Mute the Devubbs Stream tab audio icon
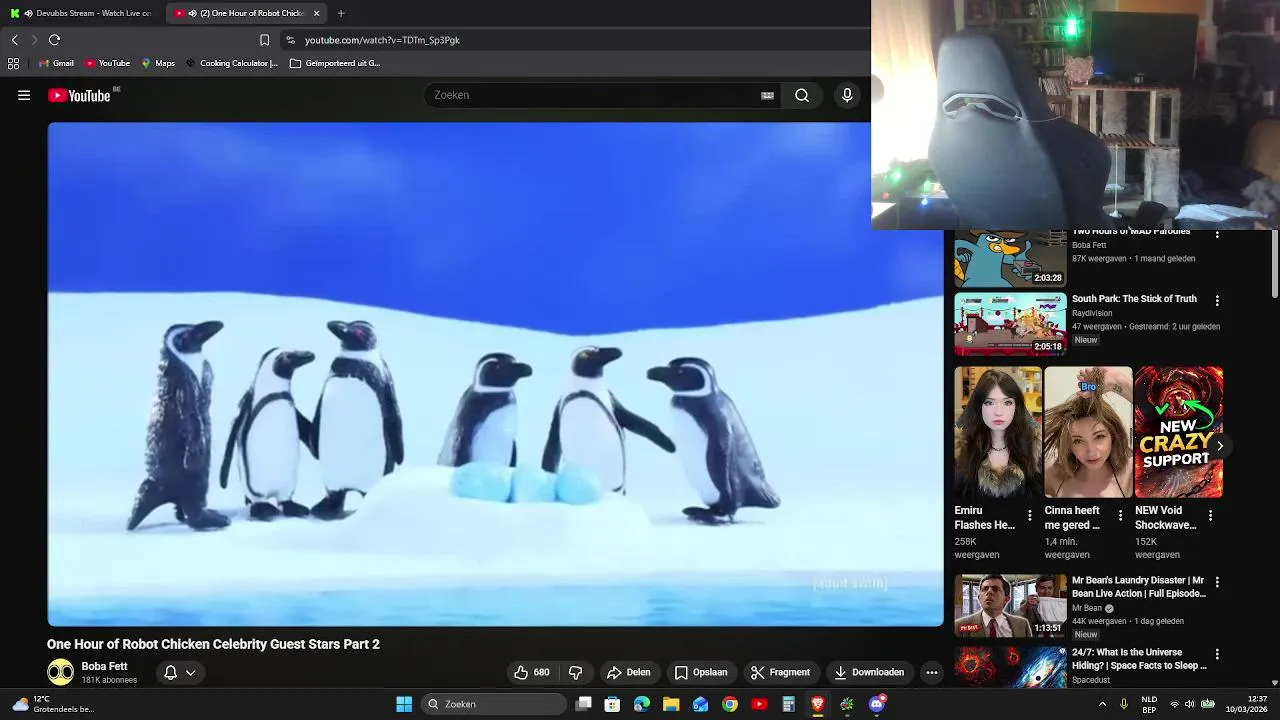The height and width of the screenshot is (720, 1280). click(x=28, y=13)
